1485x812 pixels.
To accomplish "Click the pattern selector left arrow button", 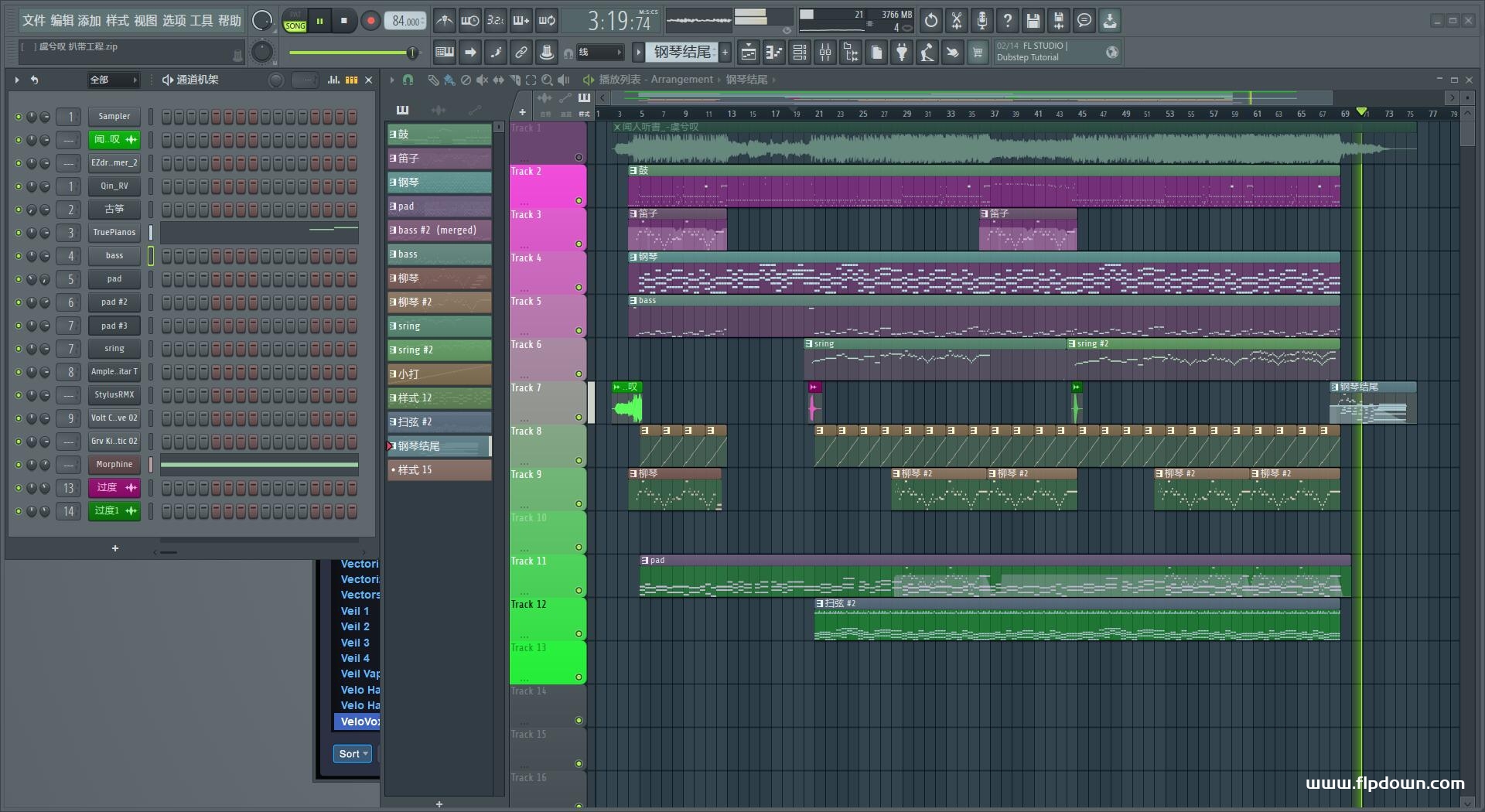I will (638, 53).
